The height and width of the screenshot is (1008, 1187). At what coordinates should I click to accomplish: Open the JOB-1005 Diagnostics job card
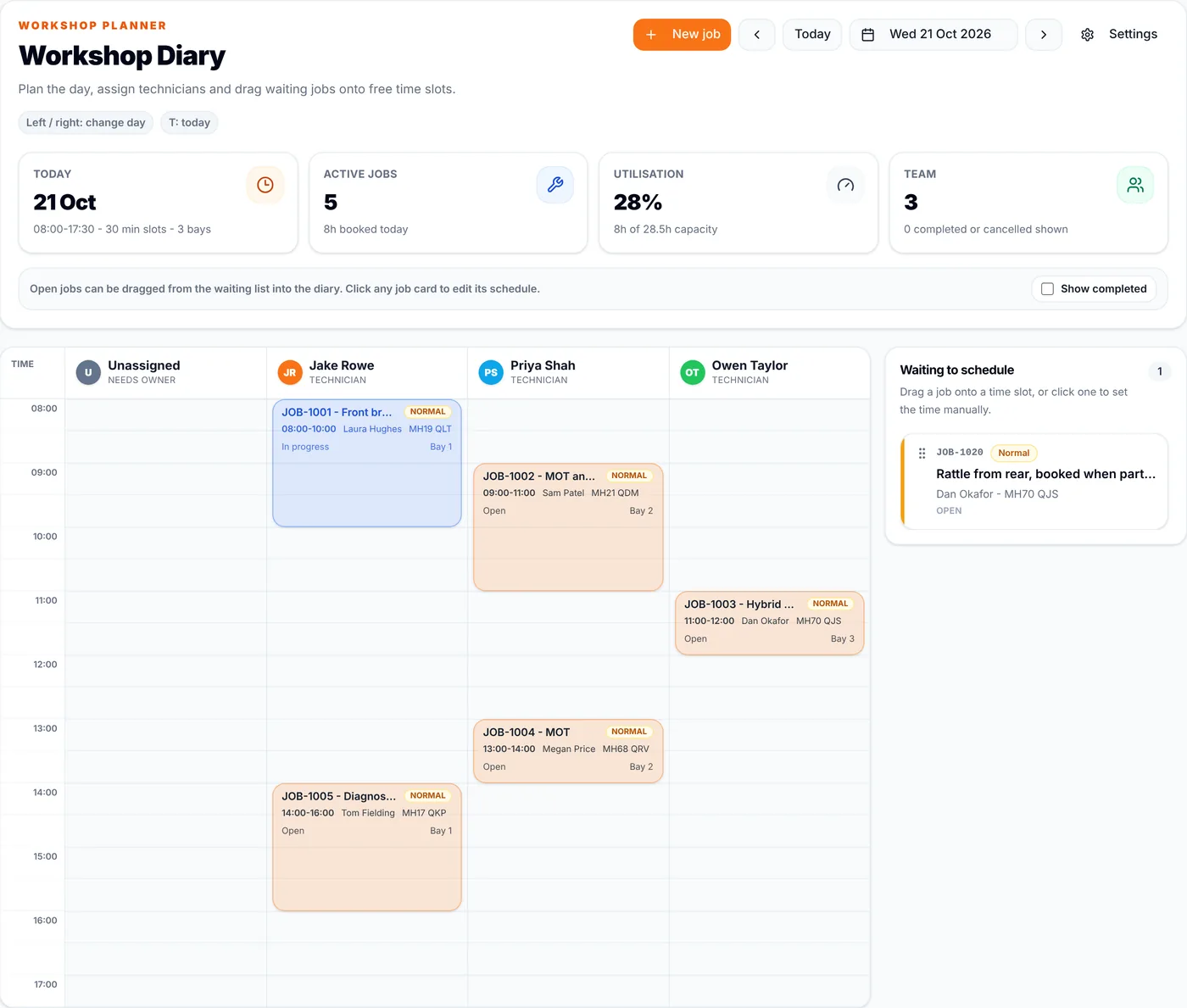pyautogui.click(x=367, y=847)
